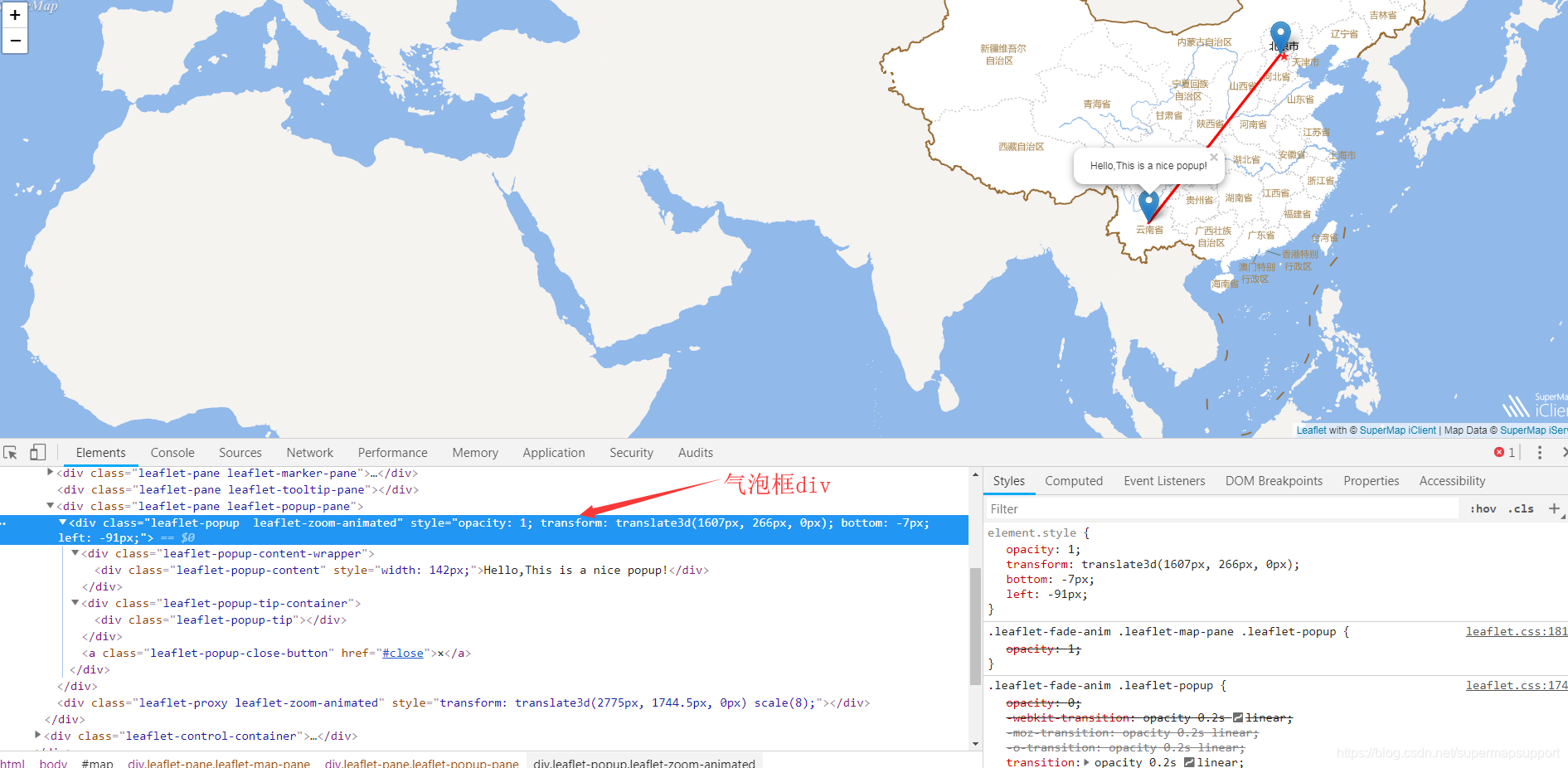Screen dimensions: 1568x768
Task: Select the Styles sidebar tab
Action: coord(1009,481)
